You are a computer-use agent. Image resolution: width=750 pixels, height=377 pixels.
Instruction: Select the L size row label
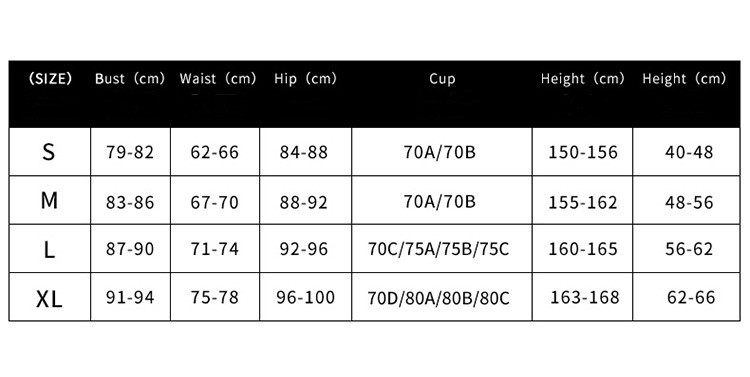[49, 249]
